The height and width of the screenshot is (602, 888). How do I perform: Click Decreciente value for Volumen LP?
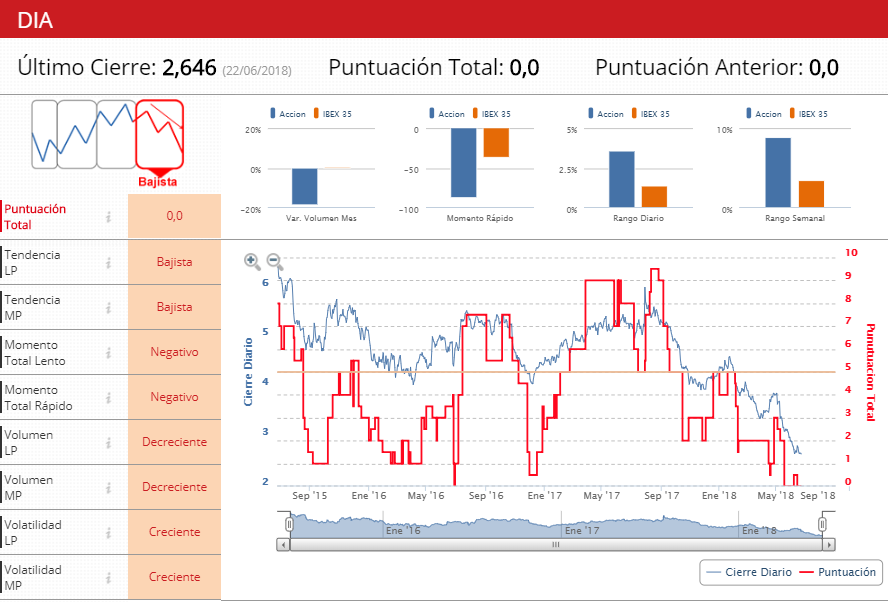pyautogui.click(x=174, y=442)
